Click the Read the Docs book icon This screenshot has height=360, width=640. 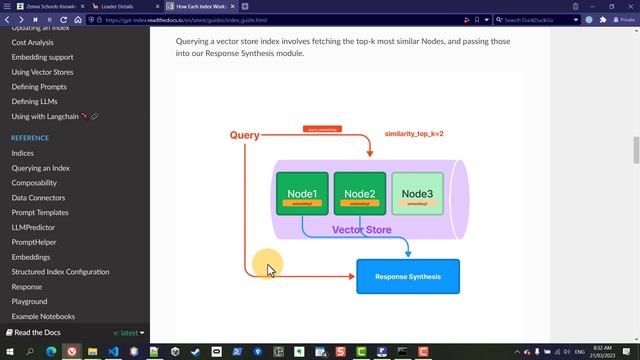pos(9,332)
